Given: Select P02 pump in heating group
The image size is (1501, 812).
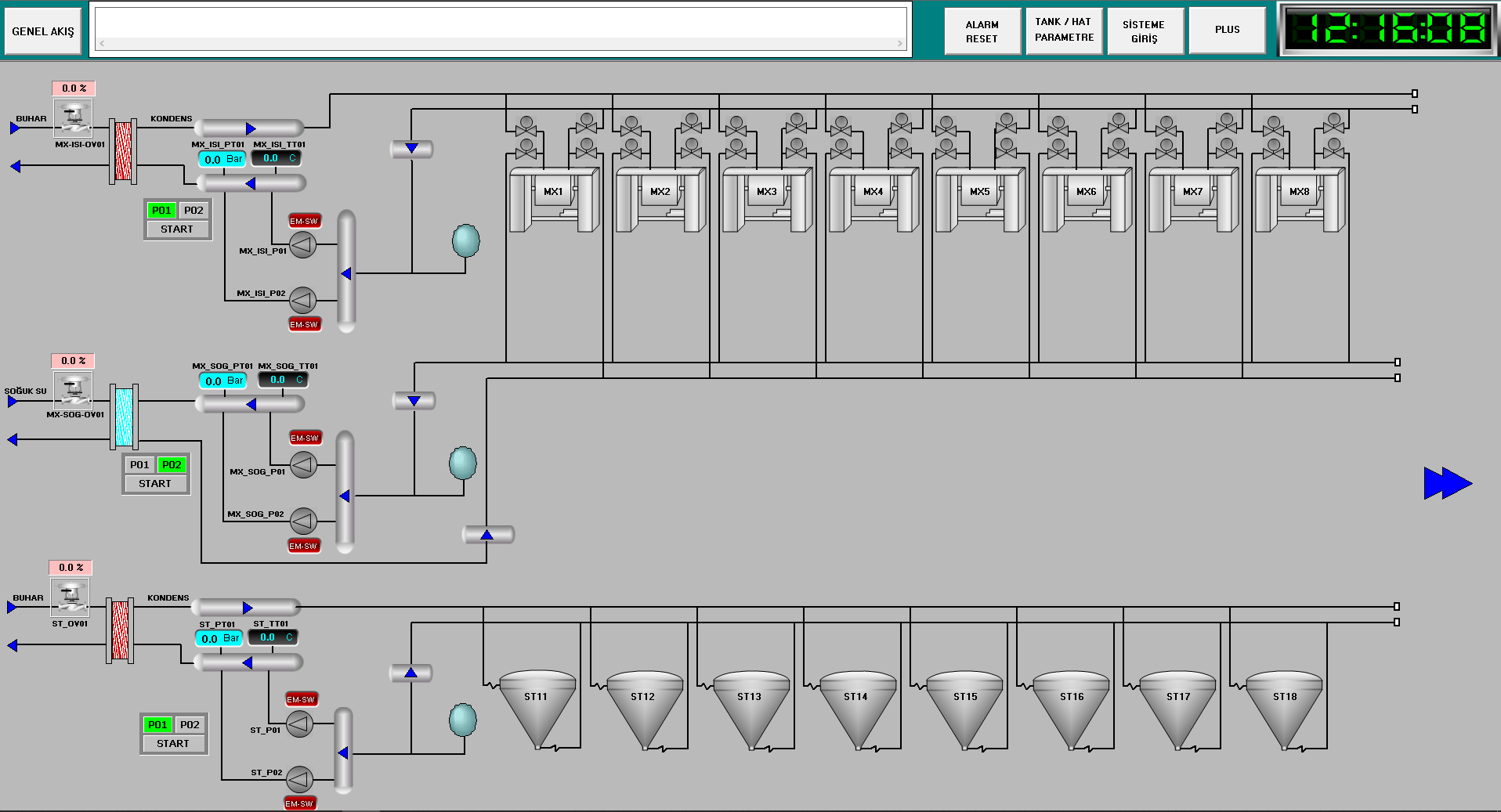Looking at the screenshot, I should (x=194, y=211).
